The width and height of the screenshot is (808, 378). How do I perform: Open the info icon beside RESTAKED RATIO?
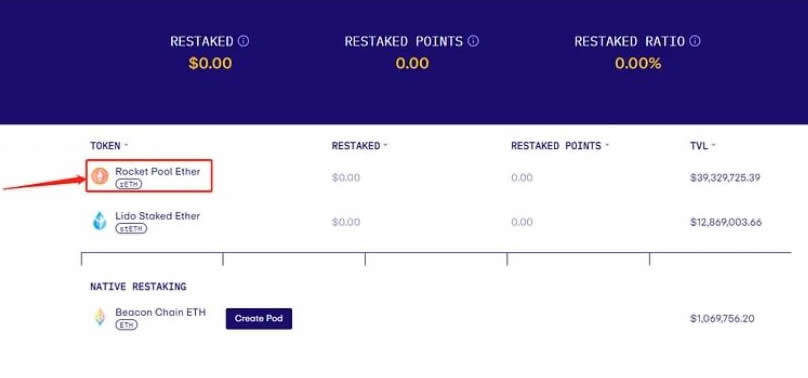(x=695, y=41)
